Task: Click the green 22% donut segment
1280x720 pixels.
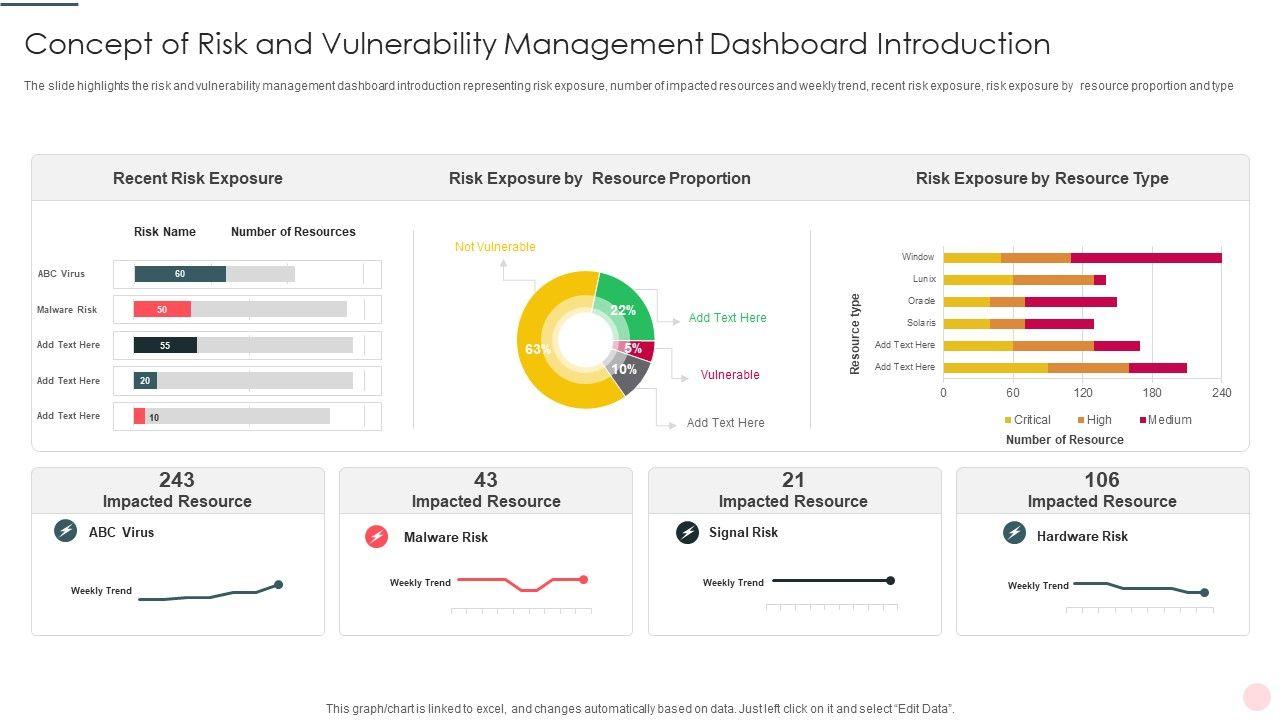Action: pyautogui.click(x=626, y=305)
